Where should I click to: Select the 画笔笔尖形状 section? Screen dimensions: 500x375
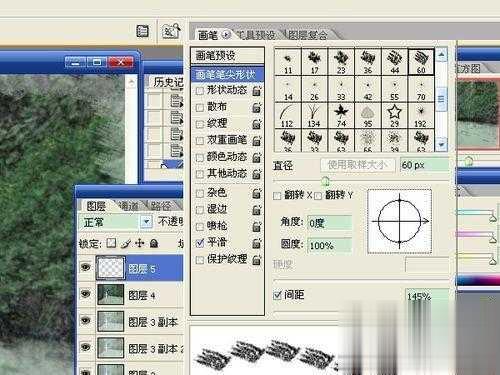point(228,75)
